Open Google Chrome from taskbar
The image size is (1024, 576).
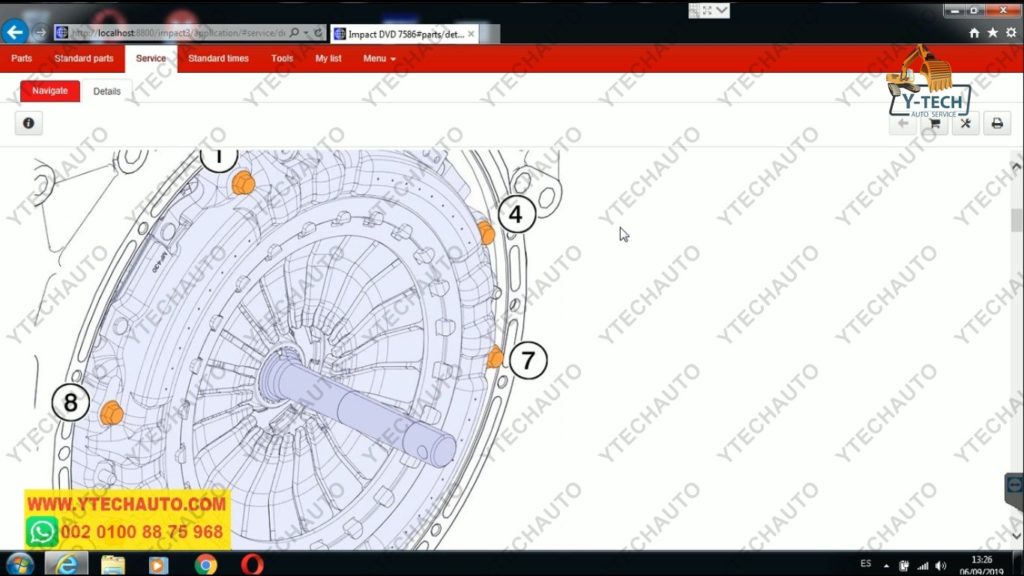(x=205, y=564)
